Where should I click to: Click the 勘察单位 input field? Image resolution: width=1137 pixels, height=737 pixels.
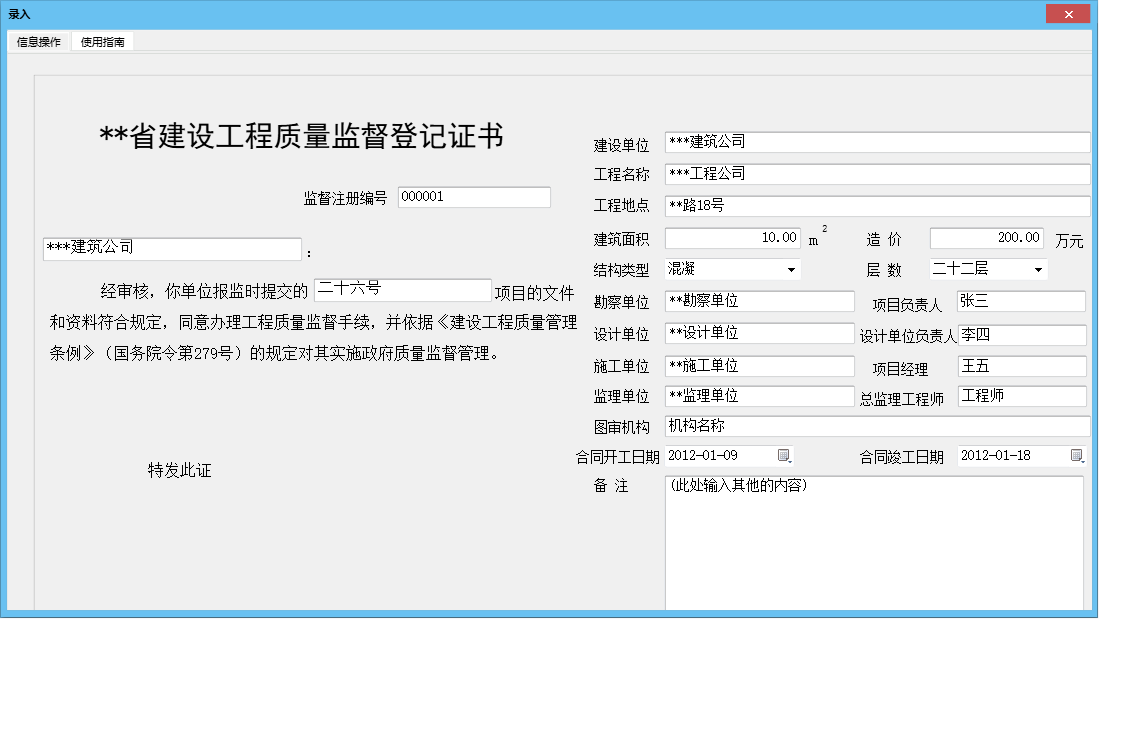758,300
